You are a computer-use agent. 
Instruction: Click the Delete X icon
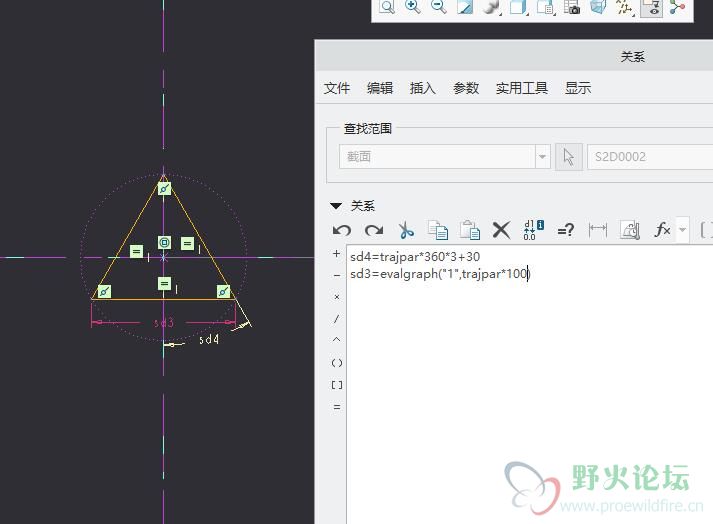point(502,230)
